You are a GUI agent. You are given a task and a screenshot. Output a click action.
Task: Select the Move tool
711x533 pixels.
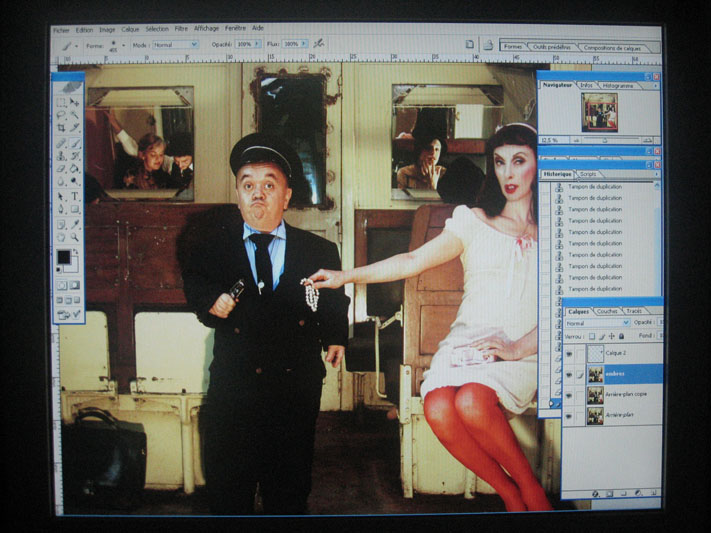[74, 103]
